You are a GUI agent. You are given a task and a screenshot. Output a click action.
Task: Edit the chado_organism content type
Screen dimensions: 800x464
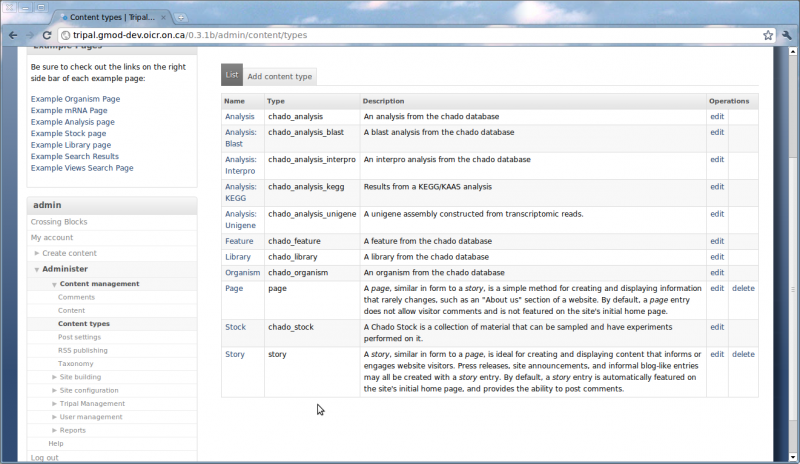(x=717, y=273)
